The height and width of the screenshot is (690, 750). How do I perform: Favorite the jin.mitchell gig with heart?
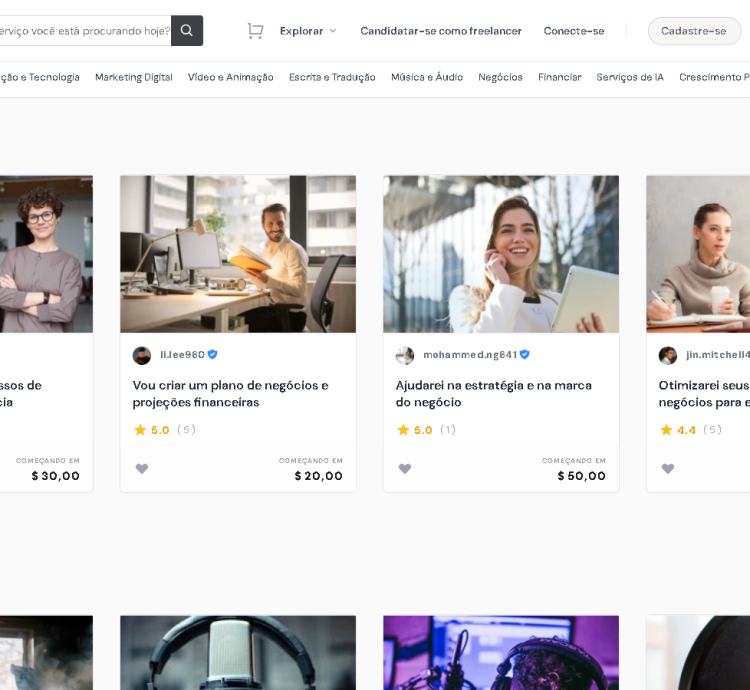pos(668,469)
